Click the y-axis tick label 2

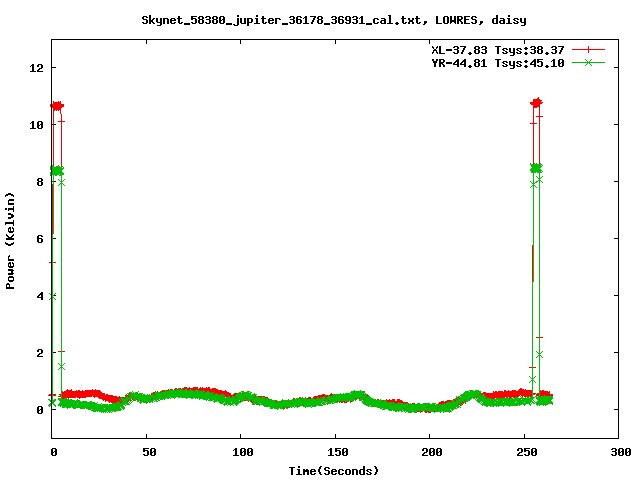pos(40,353)
